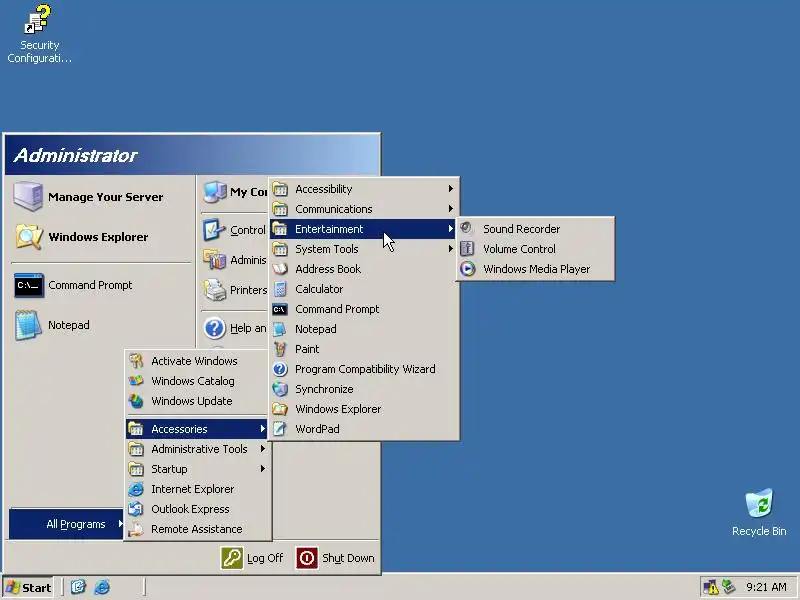Select Control Panel in Start menu
The height and width of the screenshot is (600, 800).
(x=234, y=230)
